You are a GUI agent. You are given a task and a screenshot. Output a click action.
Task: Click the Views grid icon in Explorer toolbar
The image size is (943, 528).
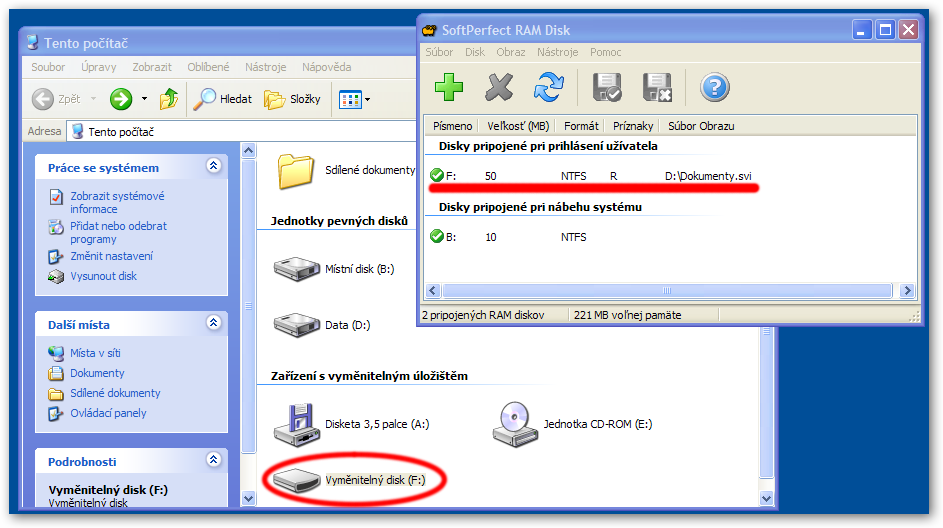coord(350,99)
